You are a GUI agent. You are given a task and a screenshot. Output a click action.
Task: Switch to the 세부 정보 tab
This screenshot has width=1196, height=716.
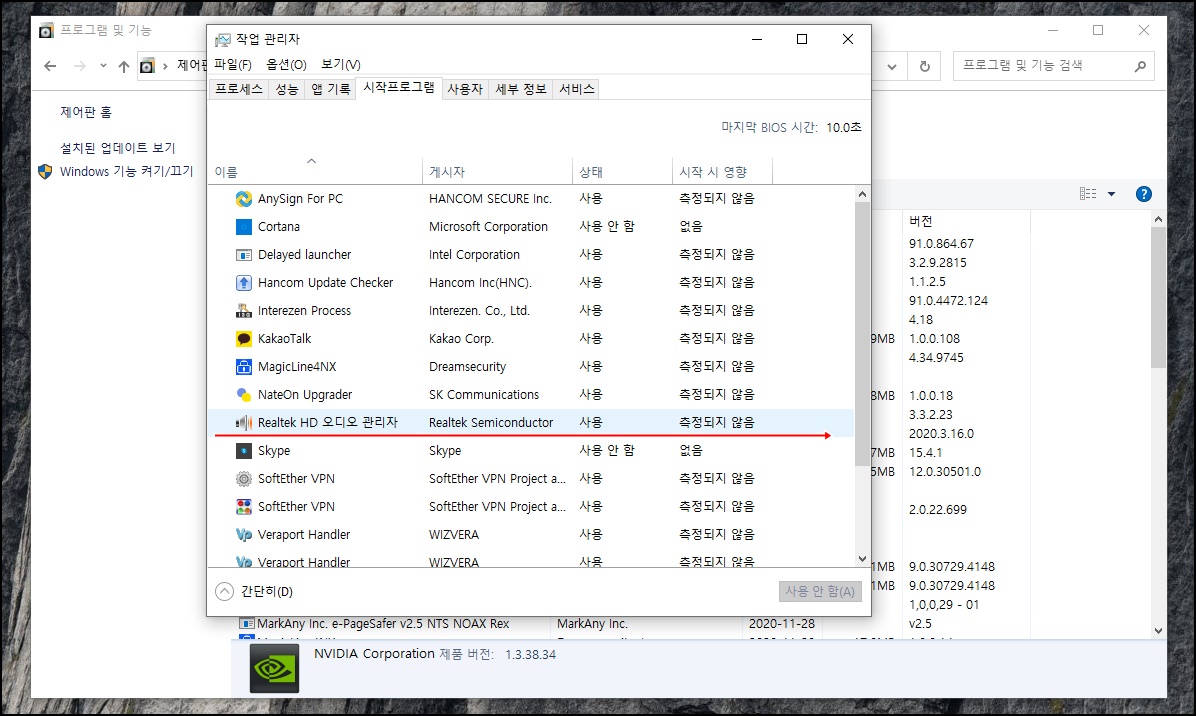pos(521,89)
